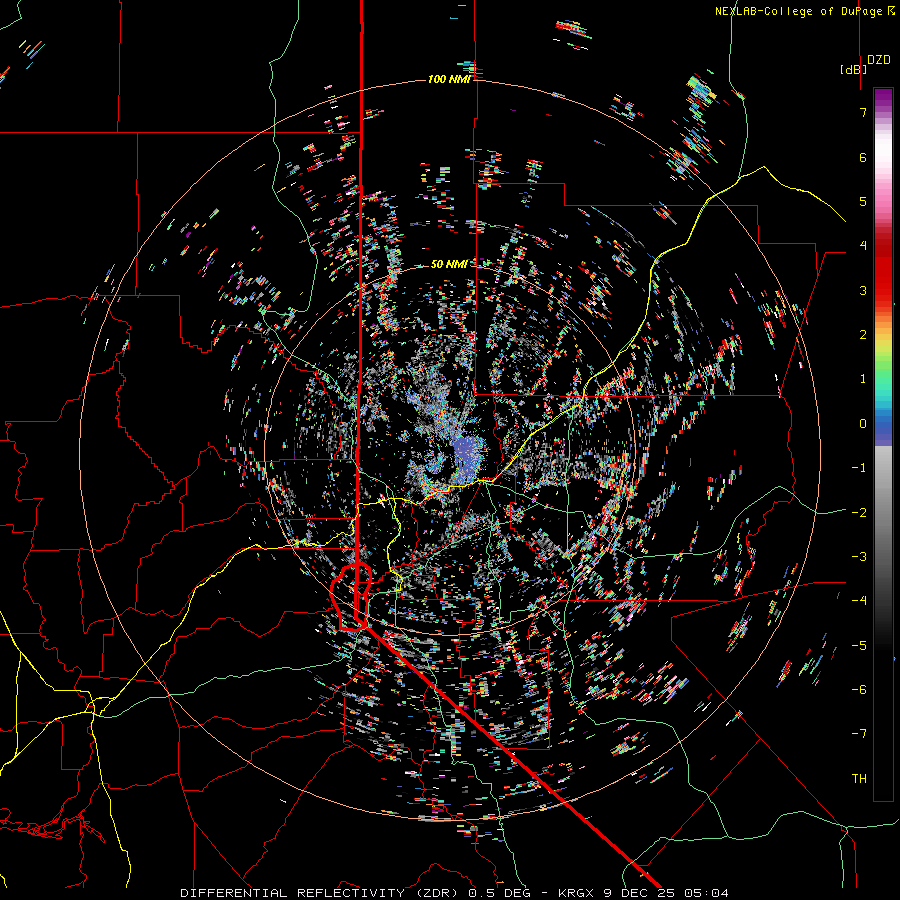Screen dimensions: 900x900
Task: Click the 6 value on the dB scale
Action: [863, 157]
